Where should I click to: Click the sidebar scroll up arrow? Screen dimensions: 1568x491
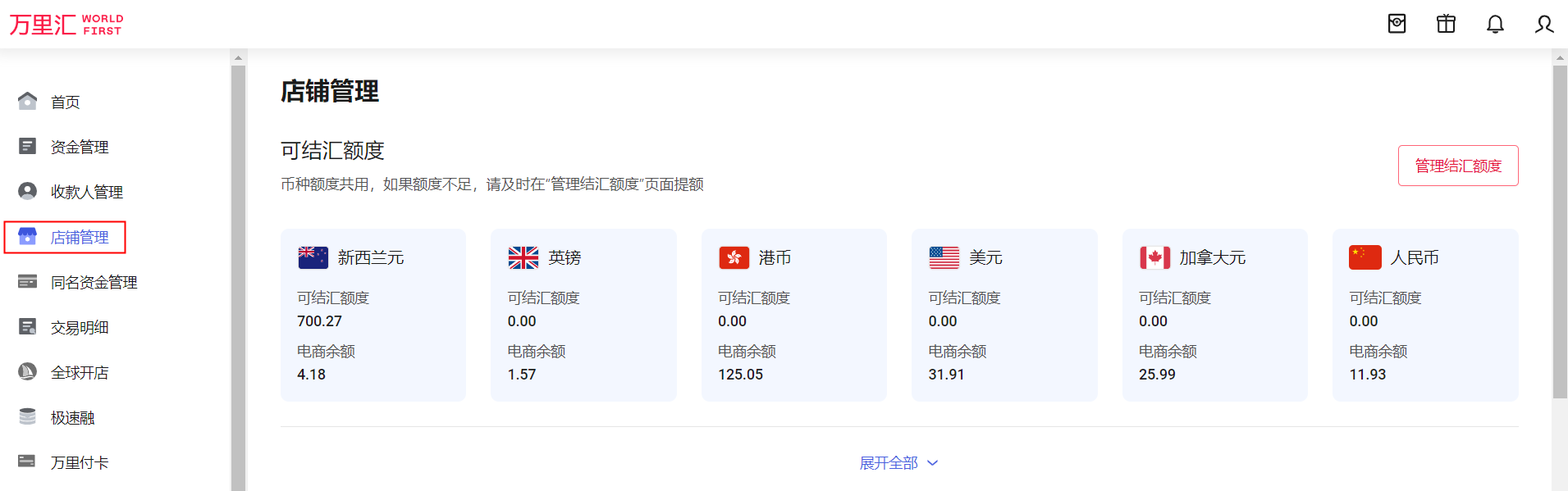click(x=238, y=58)
